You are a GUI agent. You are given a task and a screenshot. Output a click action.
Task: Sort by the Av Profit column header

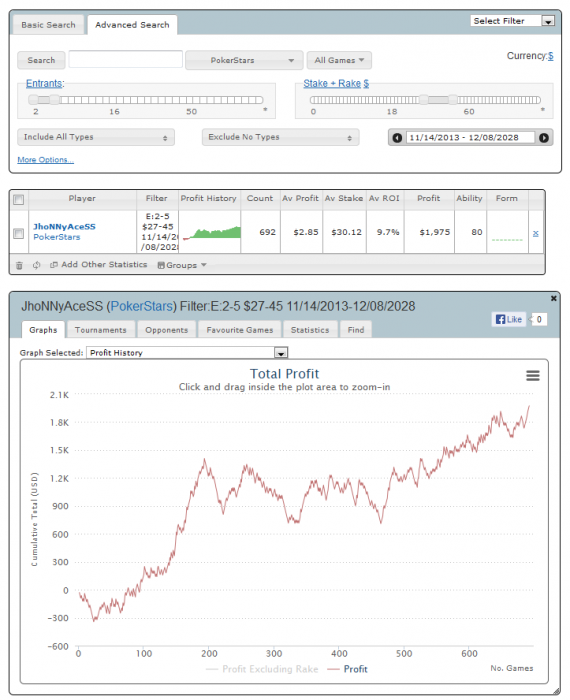pyautogui.click(x=300, y=199)
